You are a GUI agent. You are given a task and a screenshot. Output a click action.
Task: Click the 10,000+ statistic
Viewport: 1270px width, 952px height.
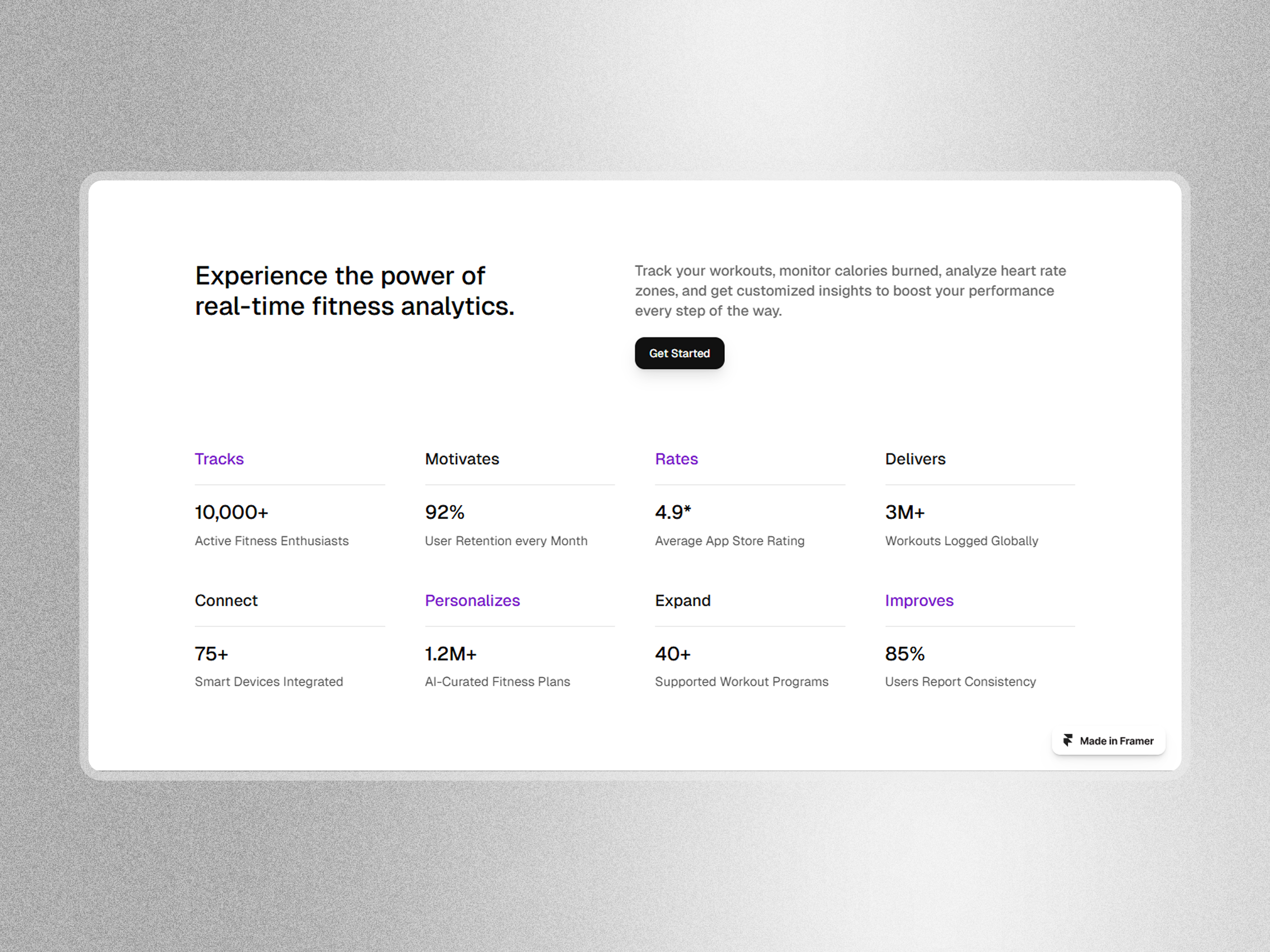click(231, 512)
